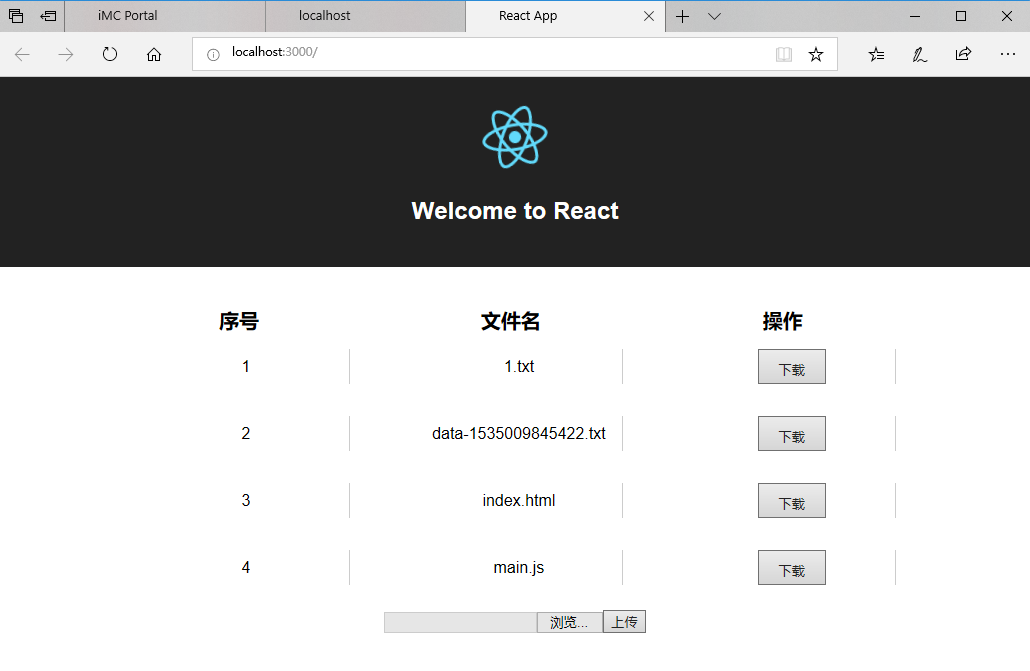
Task: Close the React App tab
Action: click(x=649, y=16)
